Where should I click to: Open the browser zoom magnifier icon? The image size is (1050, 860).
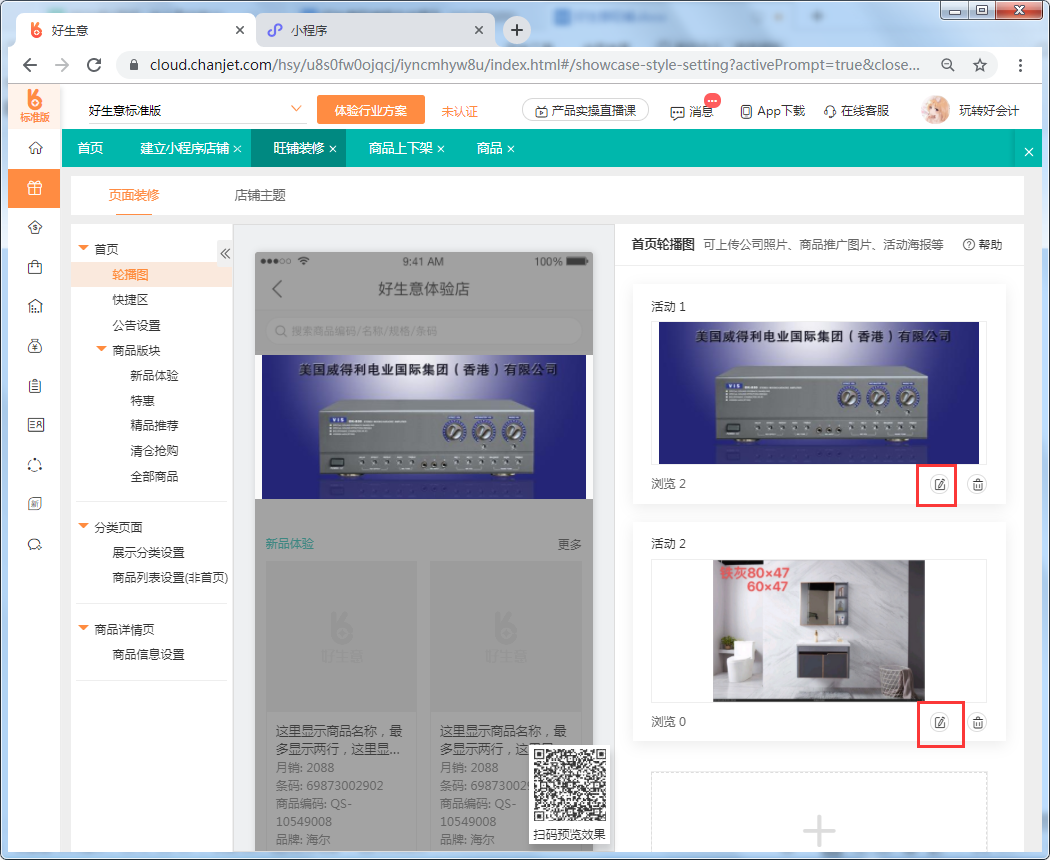click(948, 65)
